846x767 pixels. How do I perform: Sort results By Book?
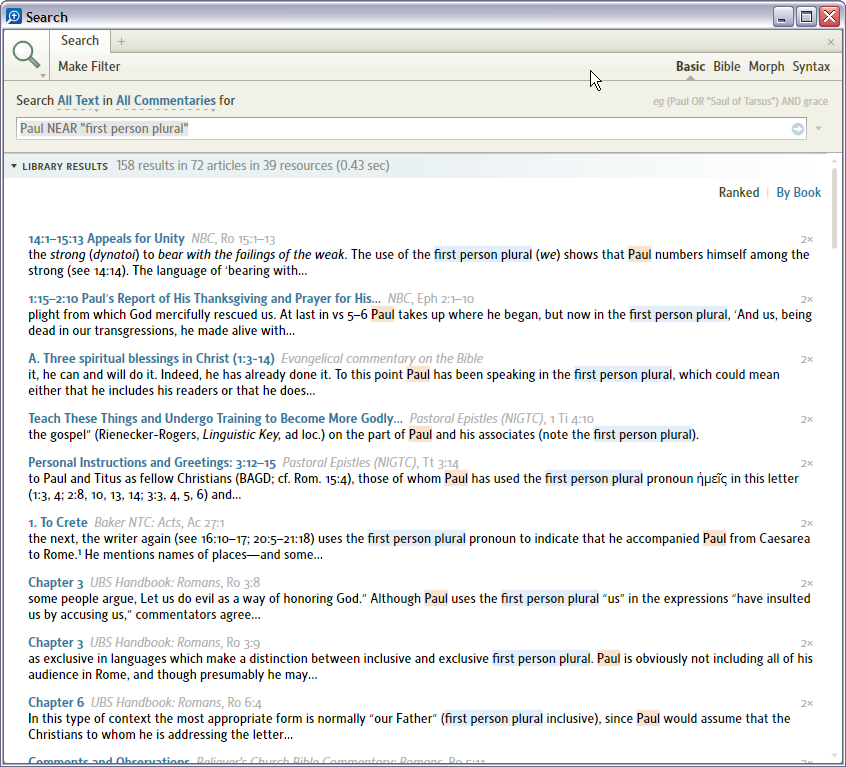[x=799, y=193]
